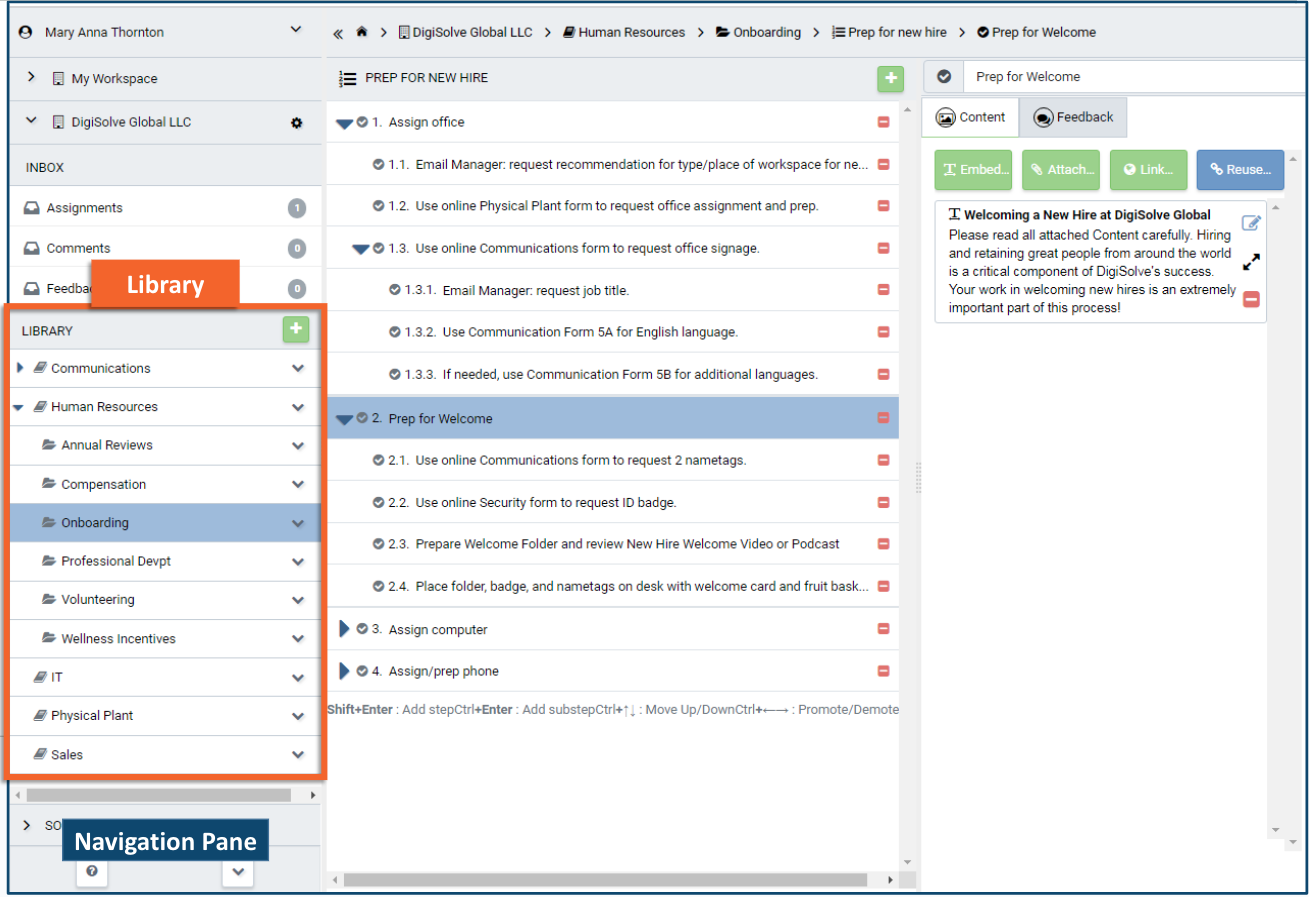Remove substep 1.3.2 Communication Form 5A
1309x897 pixels.
pos(883,332)
